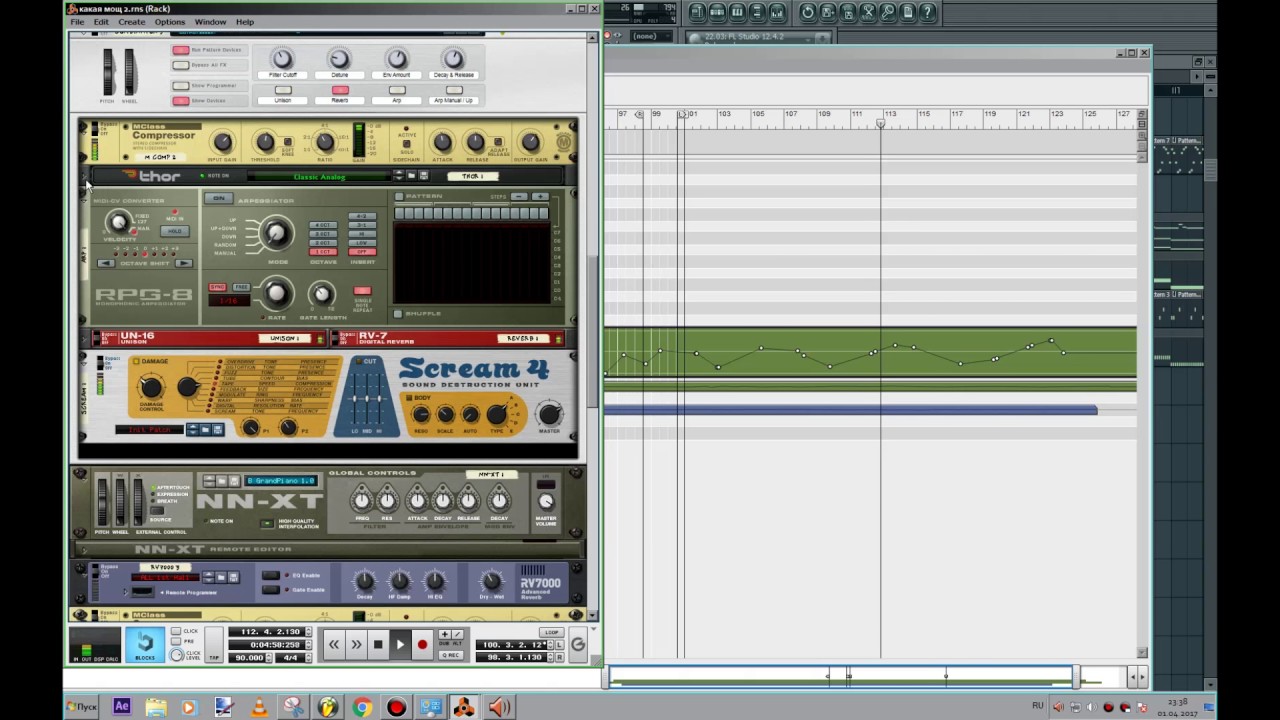This screenshot has width=1280, height=720.
Task: Stop Reason playback
Action: (x=378, y=645)
